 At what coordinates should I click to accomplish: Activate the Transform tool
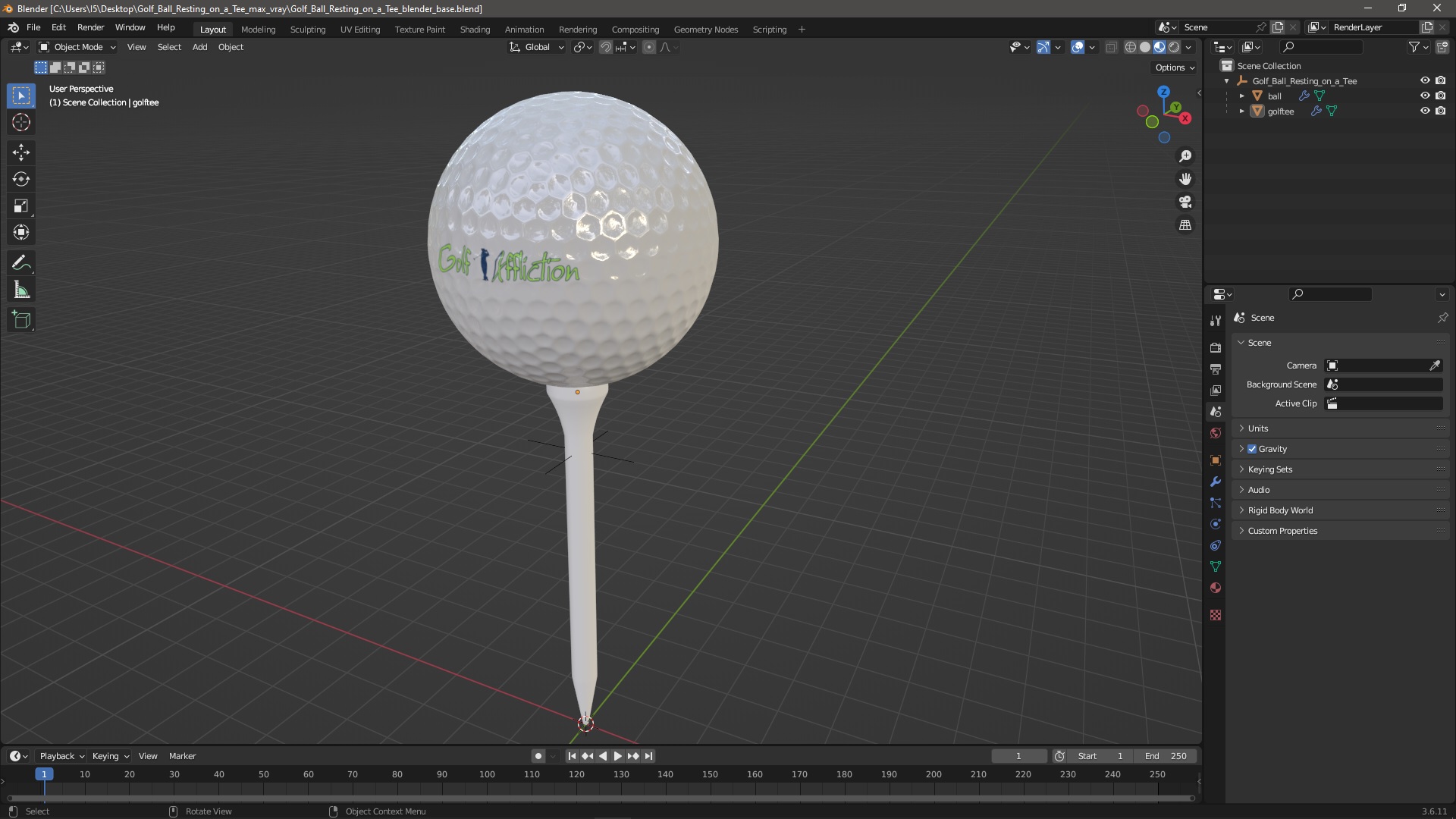point(21,232)
